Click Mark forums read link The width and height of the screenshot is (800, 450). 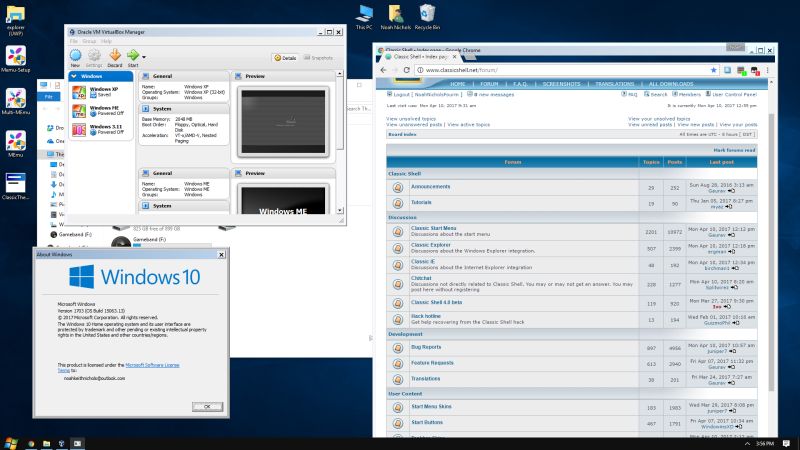(x=734, y=150)
